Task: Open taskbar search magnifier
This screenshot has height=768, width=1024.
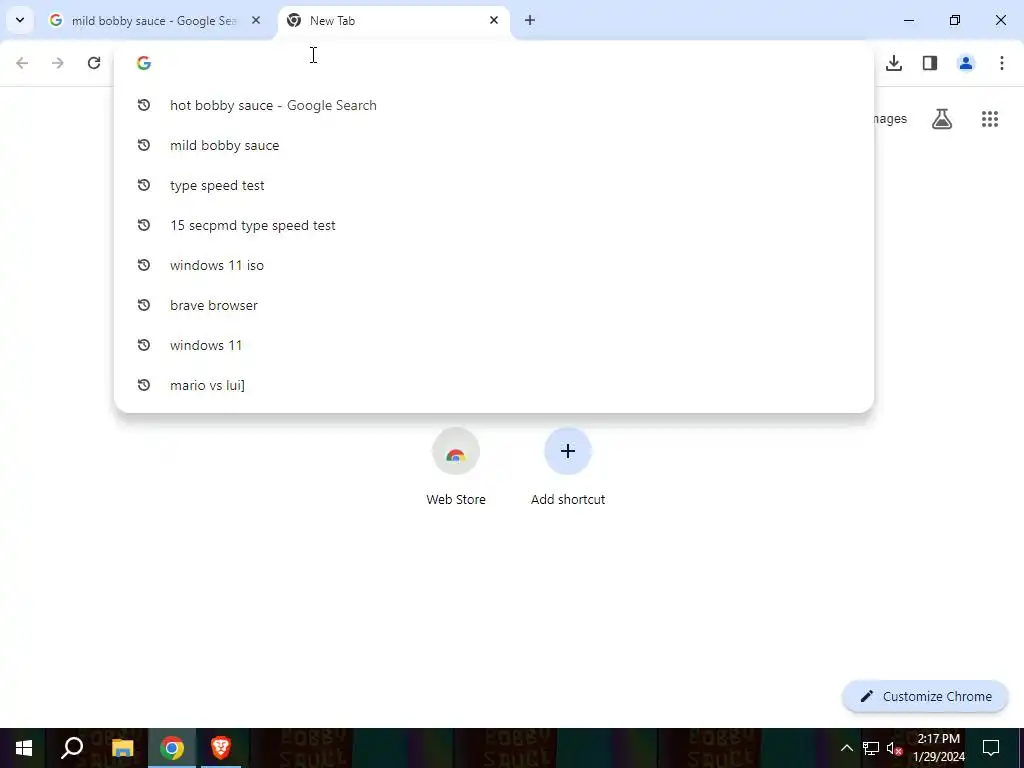Action: (x=72, y=748)
